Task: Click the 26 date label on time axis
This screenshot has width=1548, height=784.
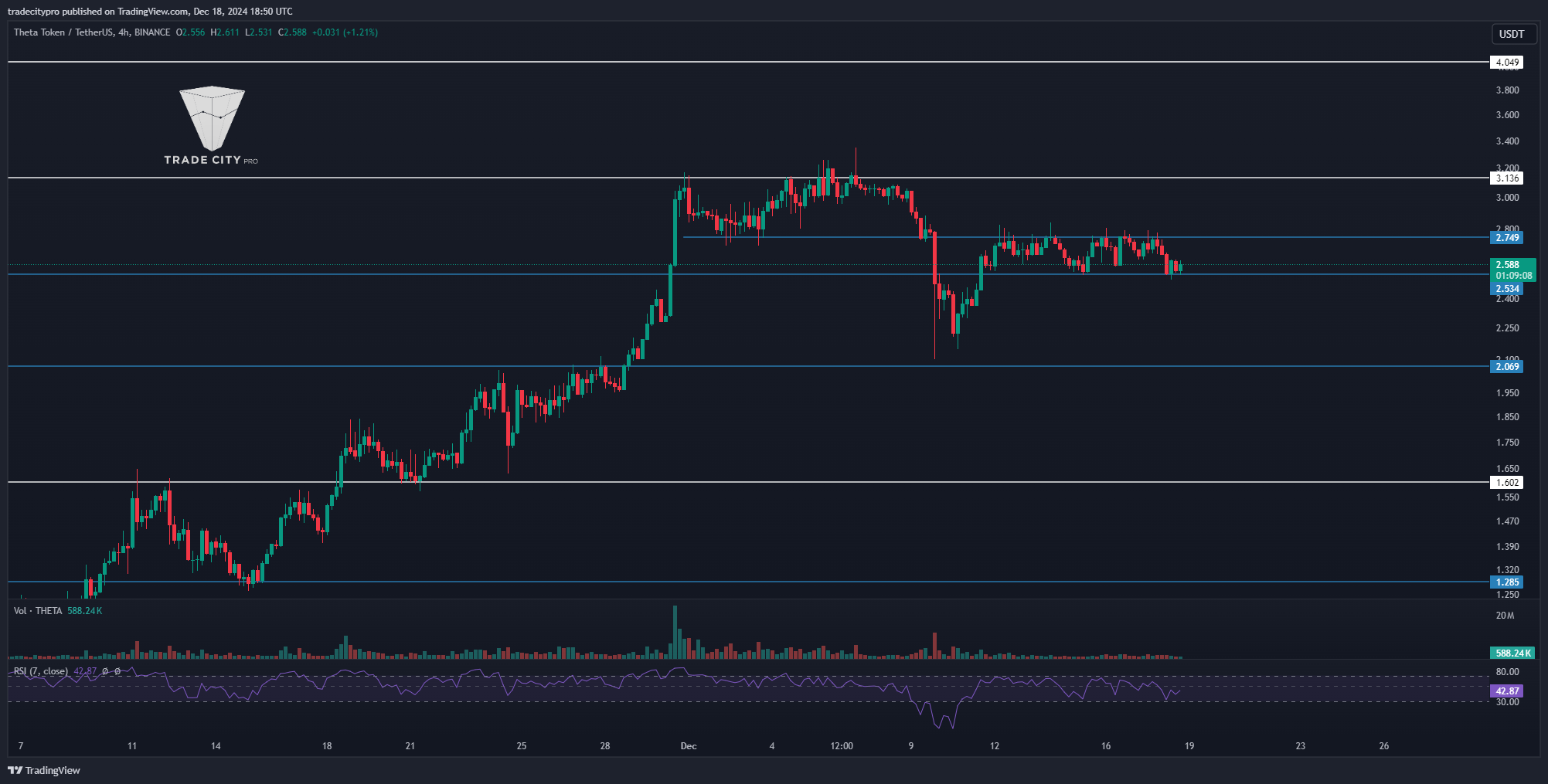Action: click(1384, 746)
